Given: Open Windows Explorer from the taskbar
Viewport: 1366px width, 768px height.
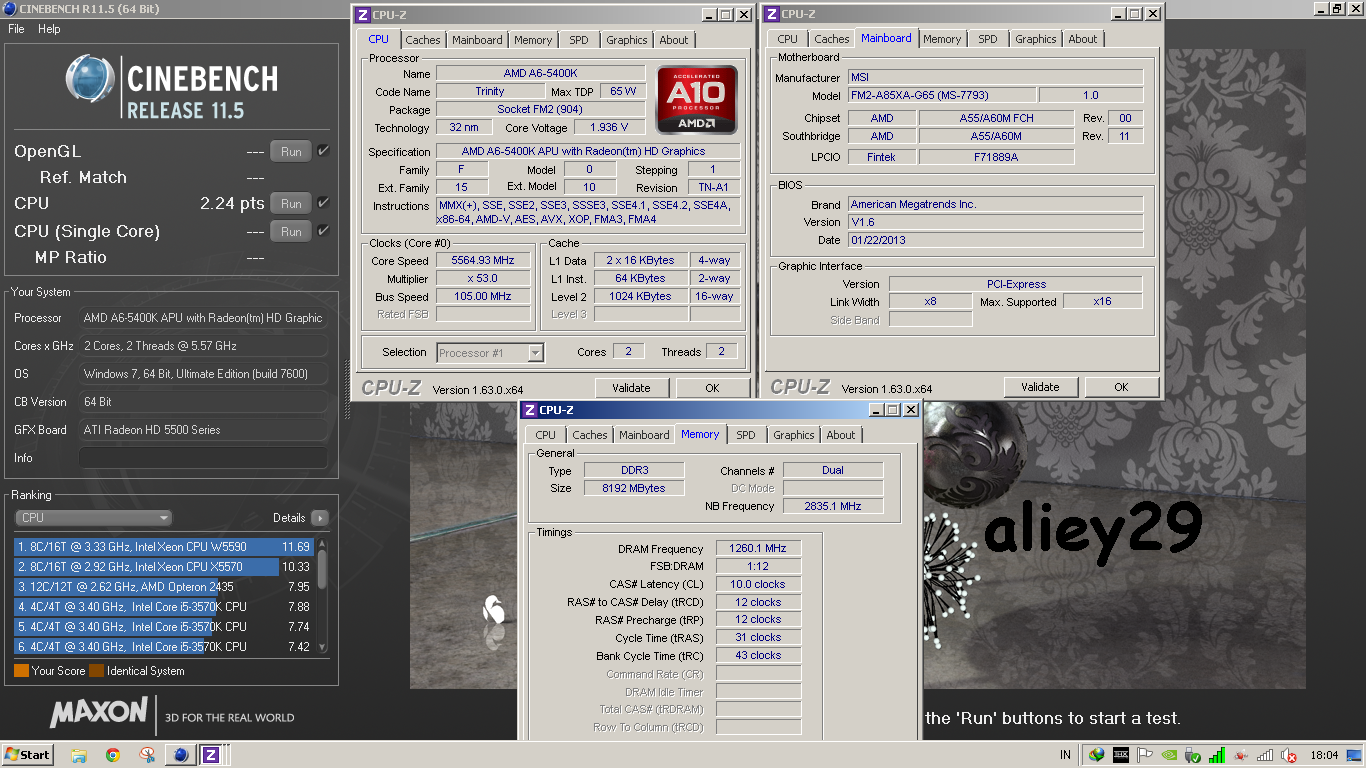Looking at the screenshot, I should 79,755.
